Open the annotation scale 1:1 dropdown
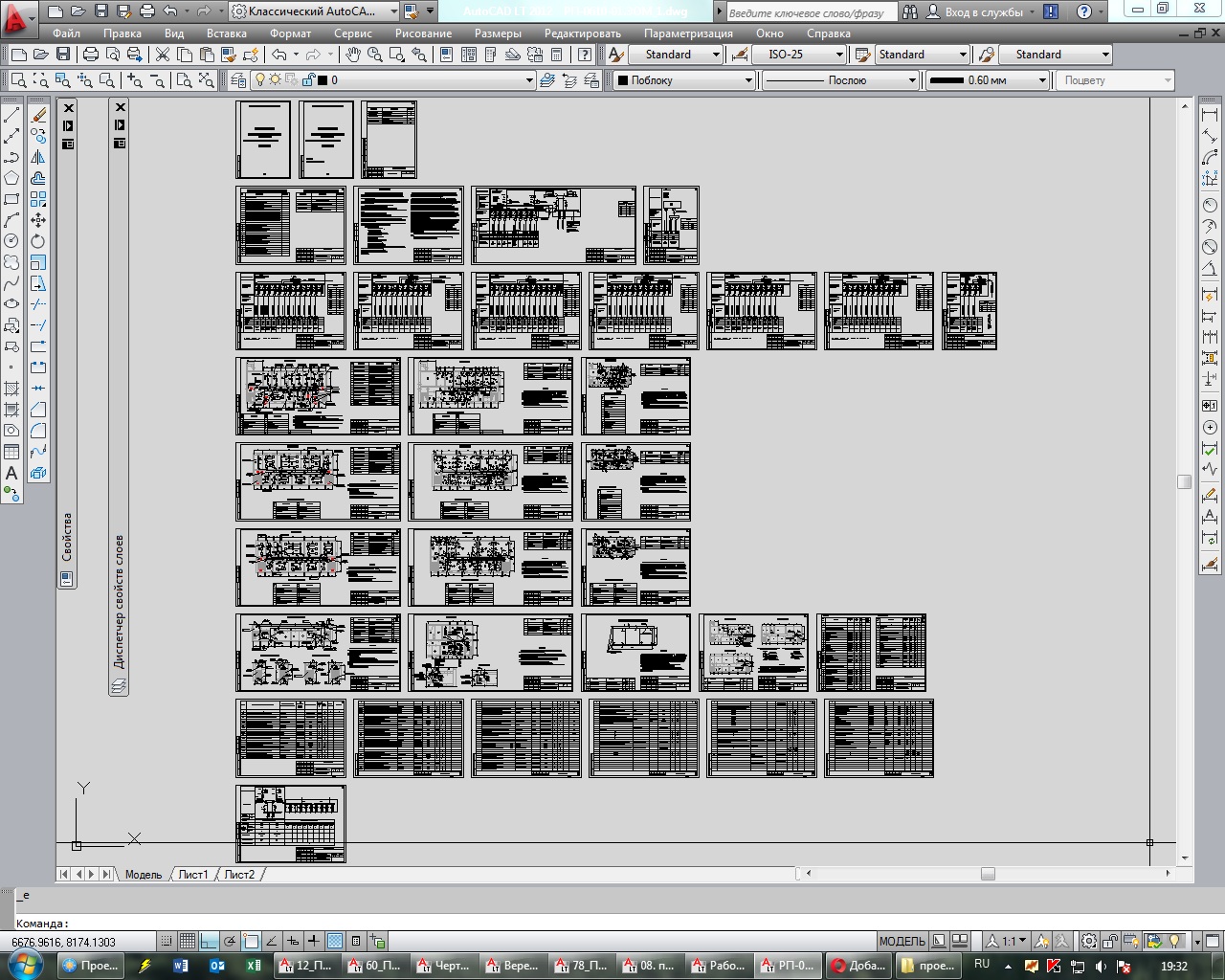 [1008, 941]
